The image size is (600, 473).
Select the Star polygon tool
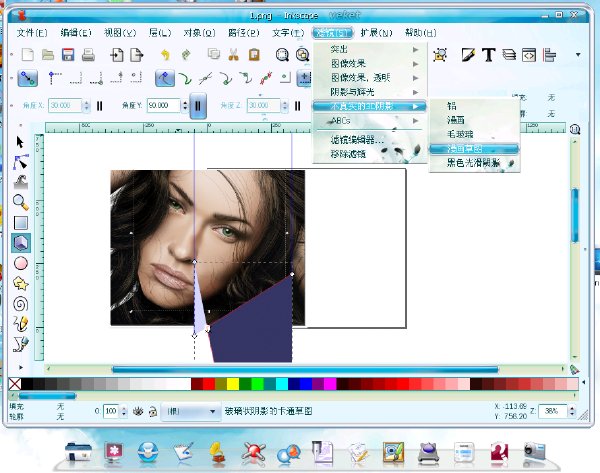[21, 283]
